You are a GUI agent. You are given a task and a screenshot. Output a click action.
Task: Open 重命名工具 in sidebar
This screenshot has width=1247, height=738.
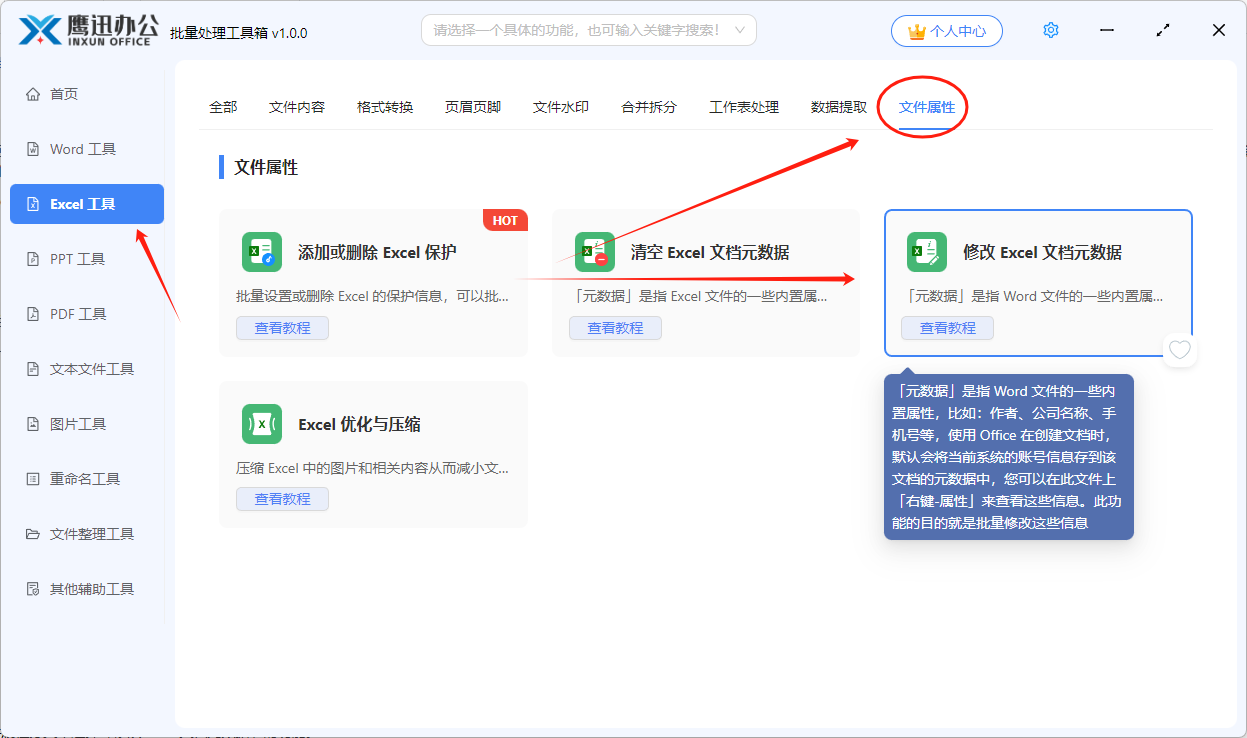[85, 479]
